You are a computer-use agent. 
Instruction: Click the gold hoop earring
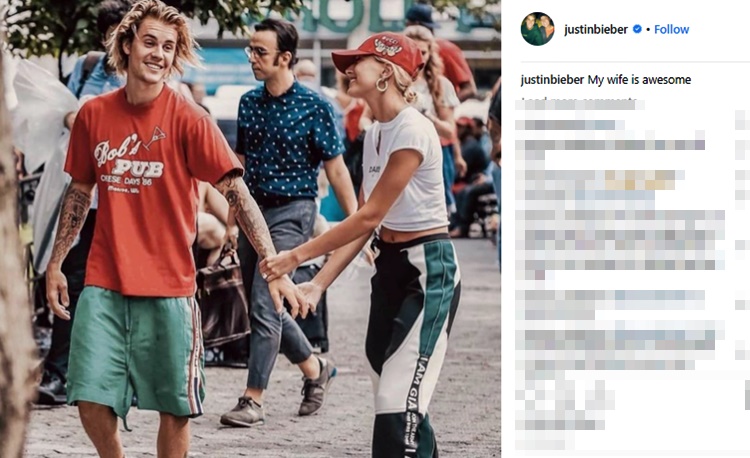[x=382, y=85]
